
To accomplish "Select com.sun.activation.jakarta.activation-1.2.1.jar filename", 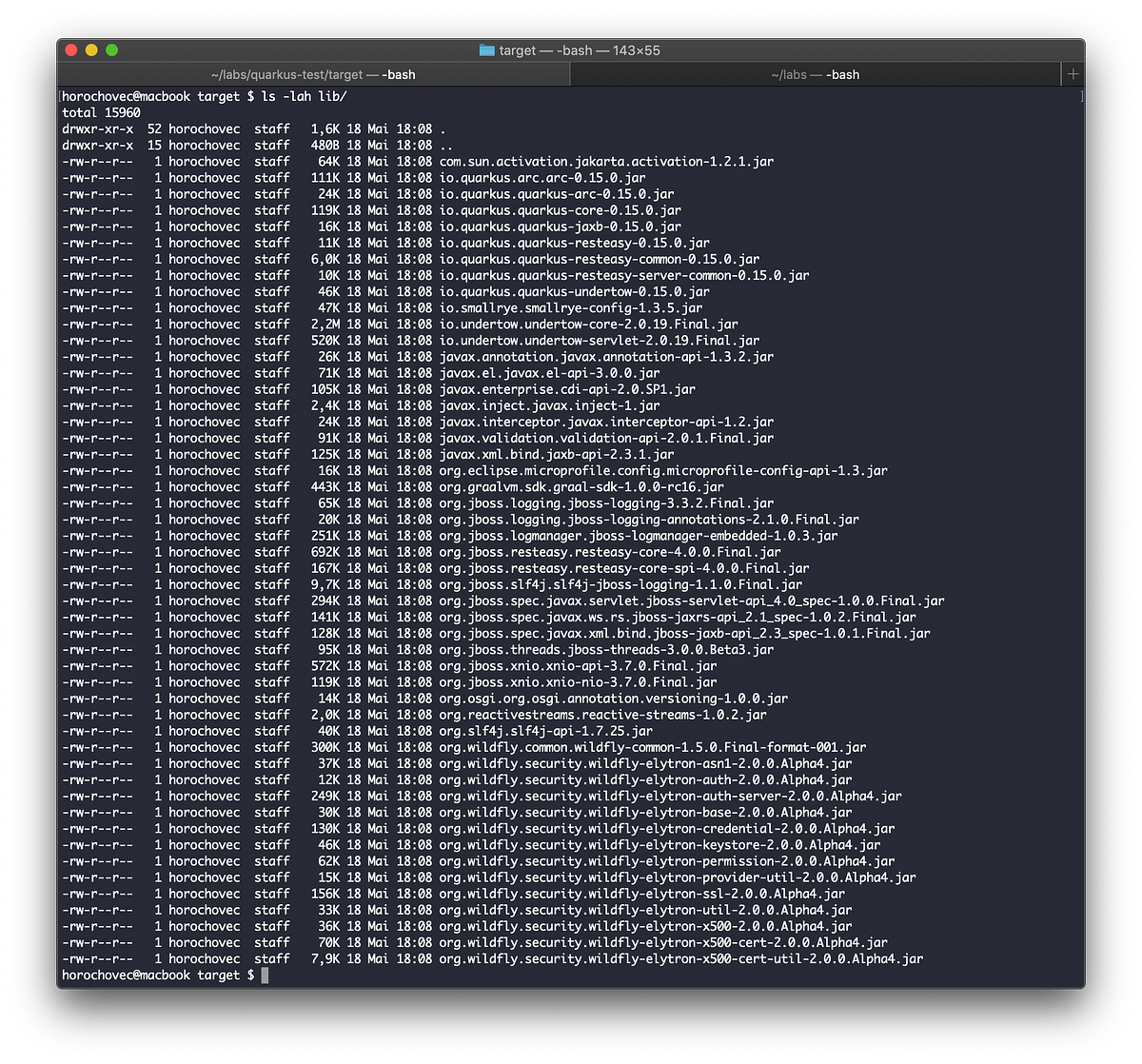I will tap(606, 161).
